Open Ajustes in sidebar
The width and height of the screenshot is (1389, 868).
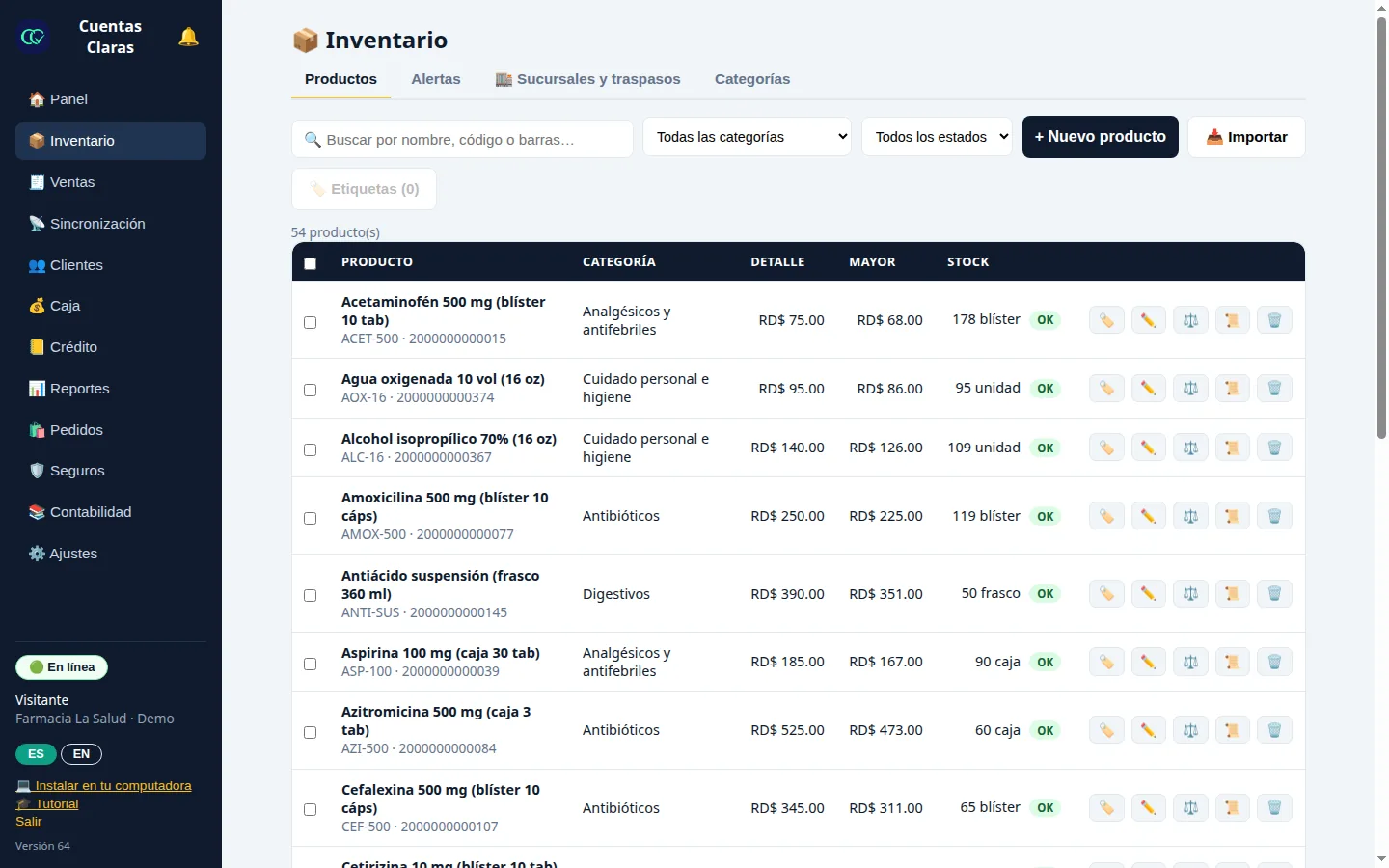[111, 554]
